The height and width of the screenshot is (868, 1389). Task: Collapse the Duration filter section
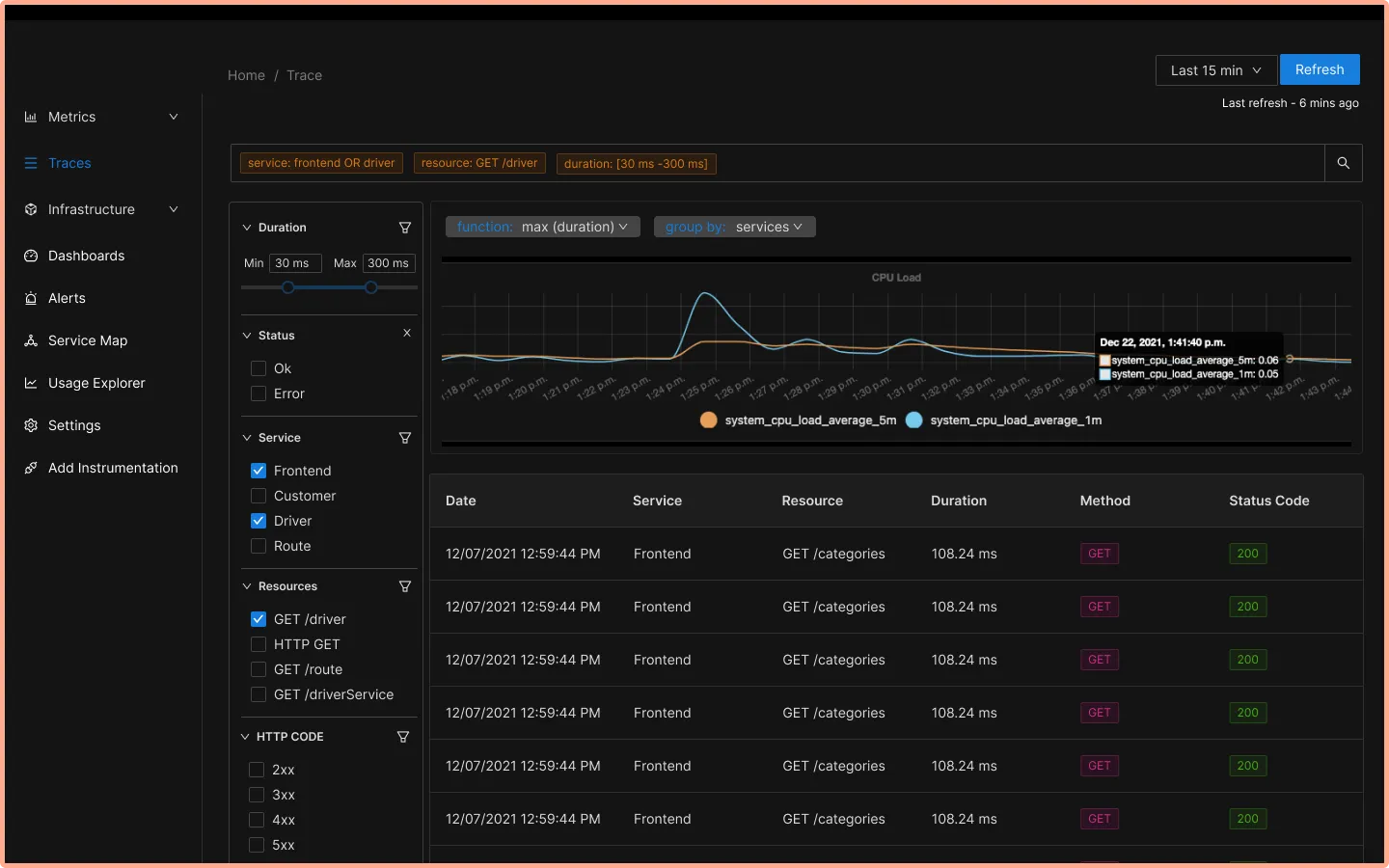(247, 228)
